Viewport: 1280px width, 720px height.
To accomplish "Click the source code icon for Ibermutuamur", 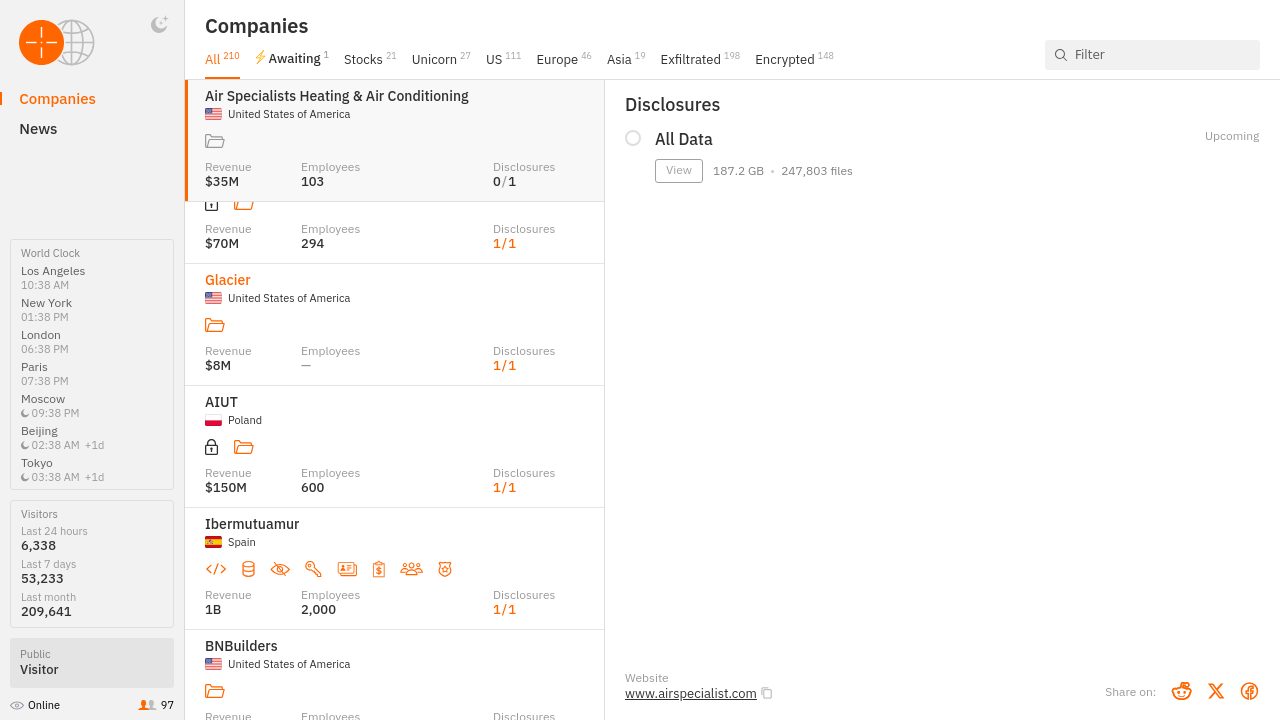I will [215, 569].
